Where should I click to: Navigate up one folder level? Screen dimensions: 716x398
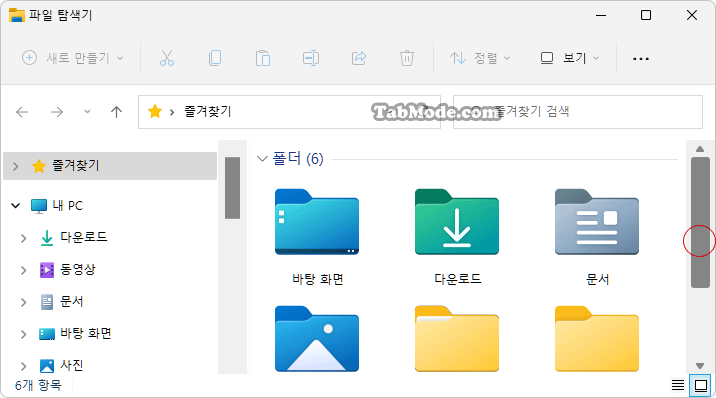coord(116,112)
